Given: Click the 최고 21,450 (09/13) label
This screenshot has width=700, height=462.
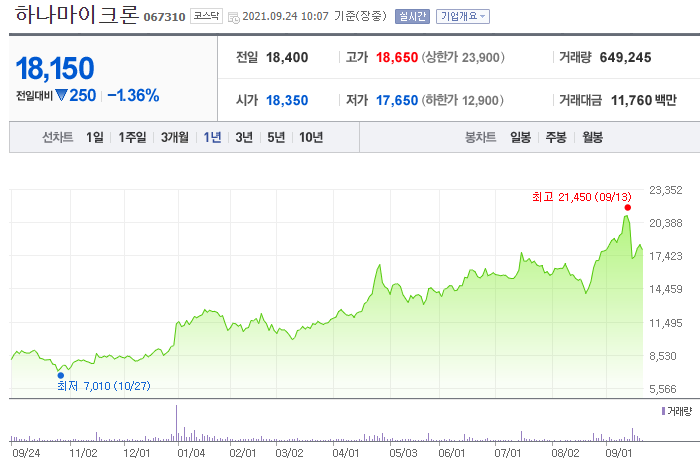Looking at the screenshot, I should point(582,197).
